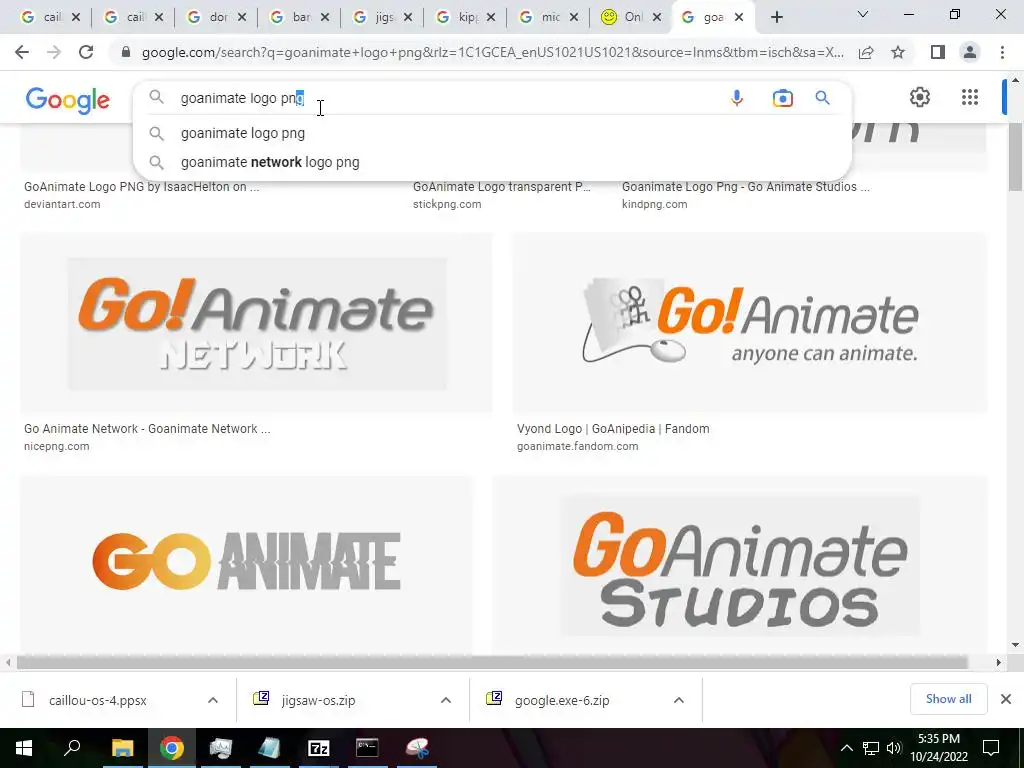The image size is (1024, 768).
Task: Open Go!Animate 'anyone can animate' thumbnail
Action: point(750,323)
